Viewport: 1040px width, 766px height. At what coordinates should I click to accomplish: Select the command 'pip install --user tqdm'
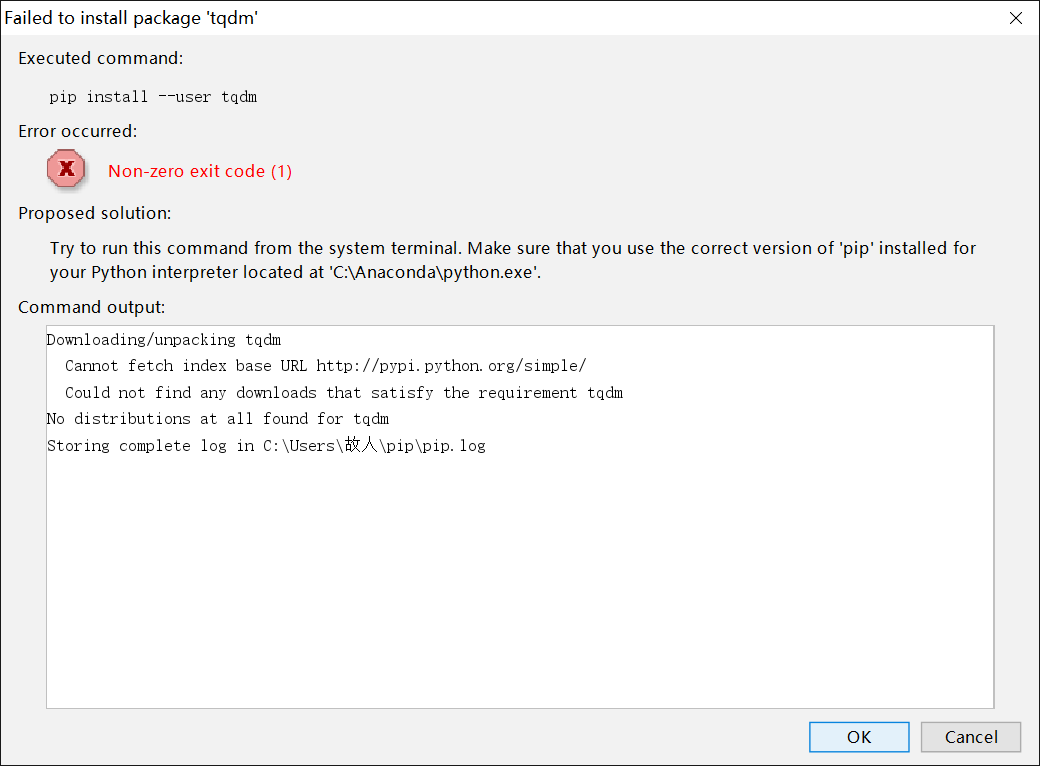(x=152, y=96)
